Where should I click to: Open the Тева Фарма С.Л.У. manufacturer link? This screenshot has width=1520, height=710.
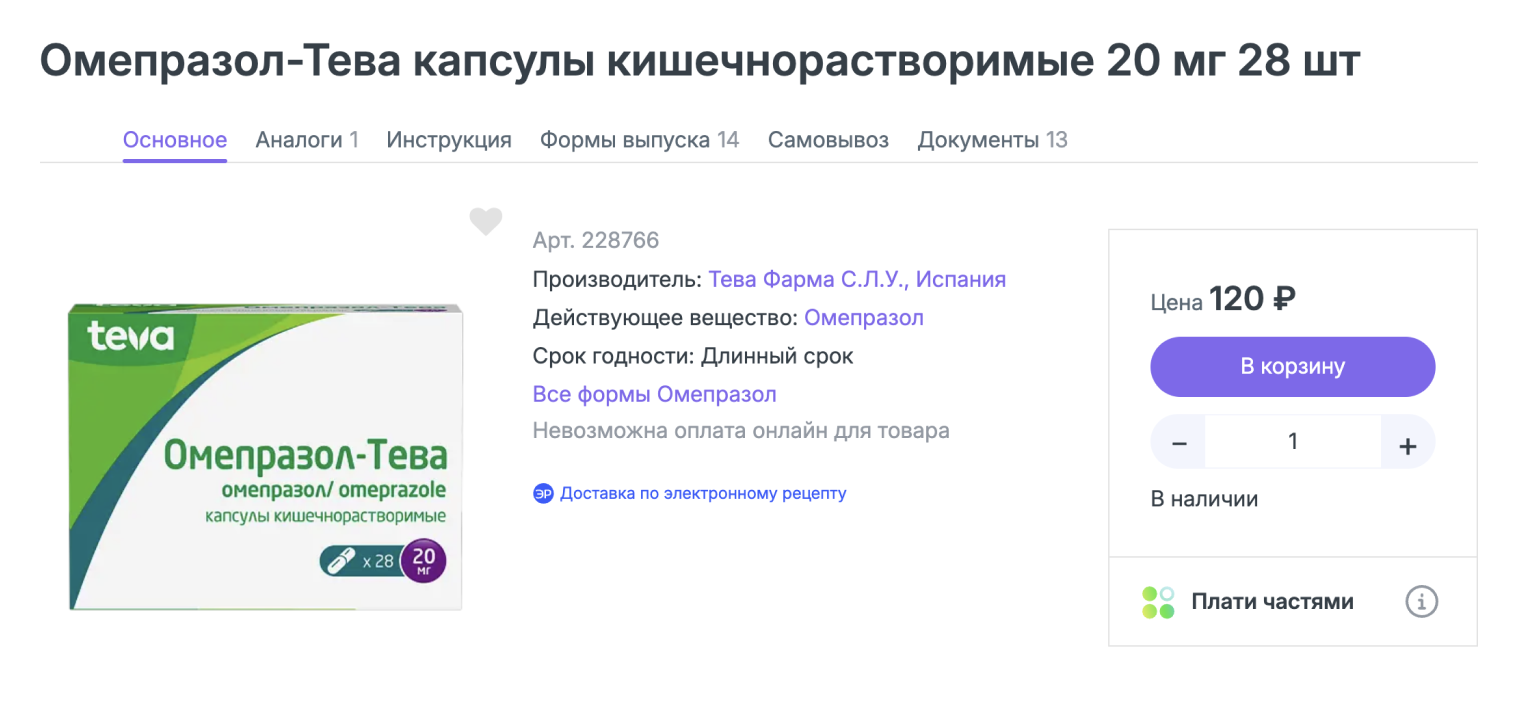(857, 279)
